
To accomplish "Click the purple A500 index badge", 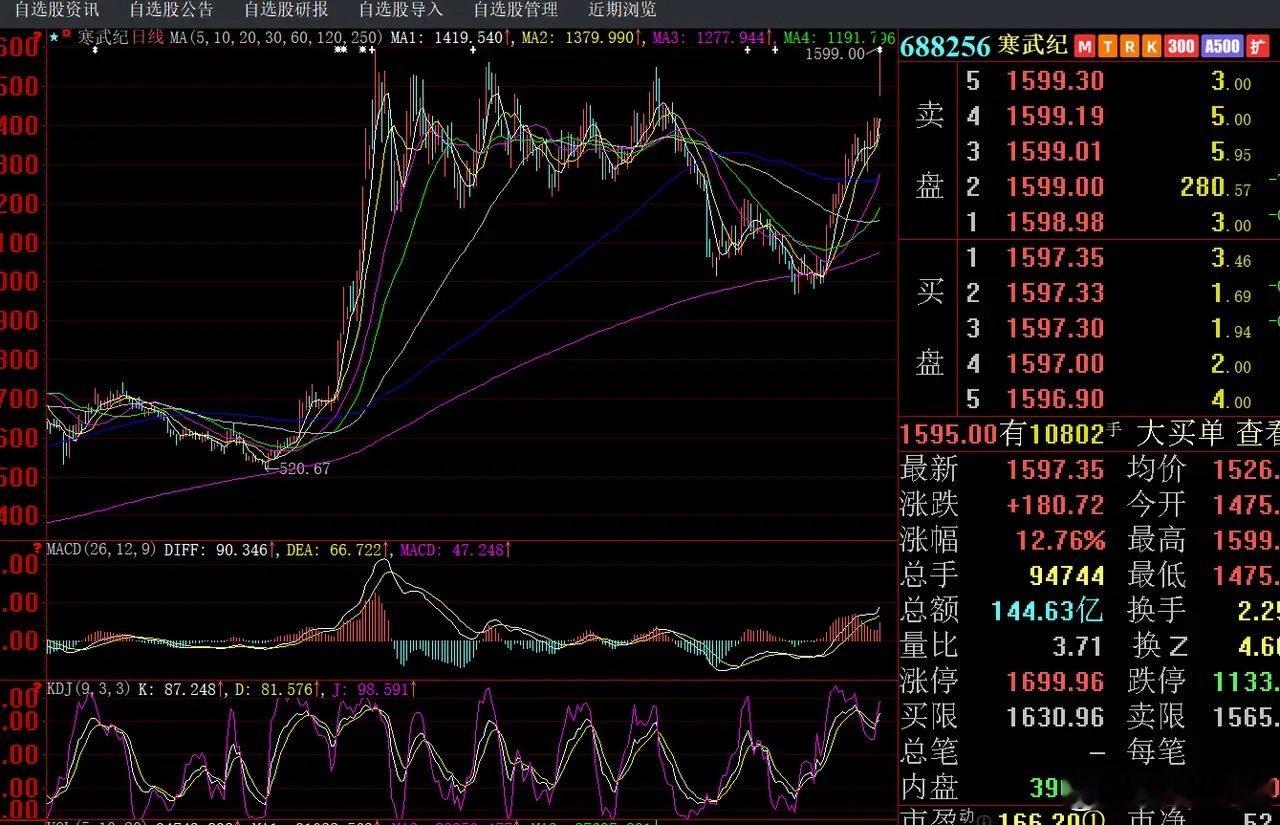I will [x=1222, y=46].
